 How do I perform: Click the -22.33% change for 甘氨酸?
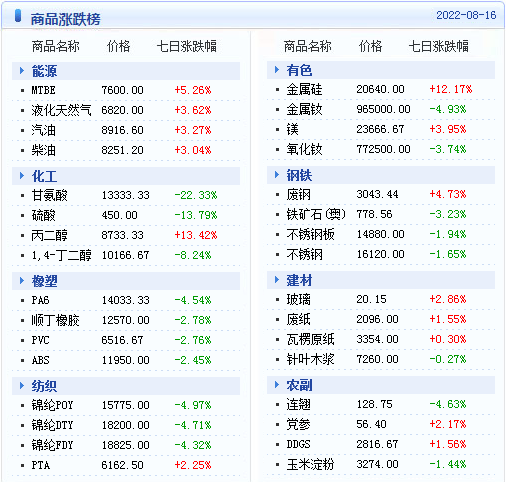point(196,195)
